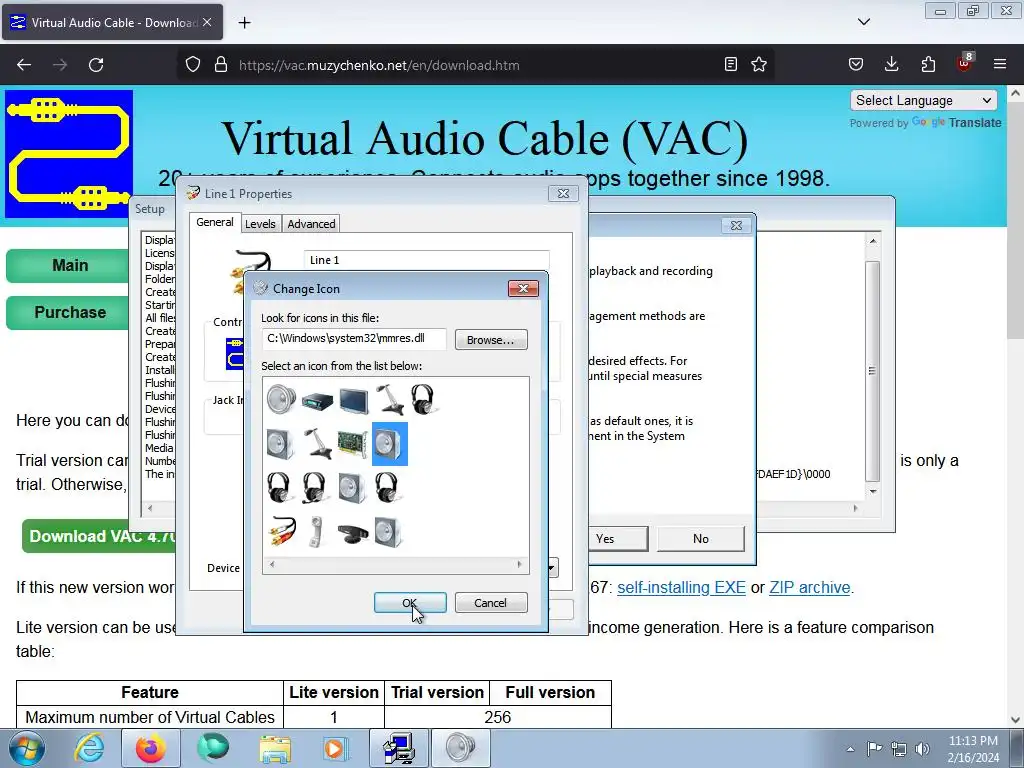Click Setup window scrollbar up arrow
The width and height of the screenshot is (1024, 768).
coord(872,241)
